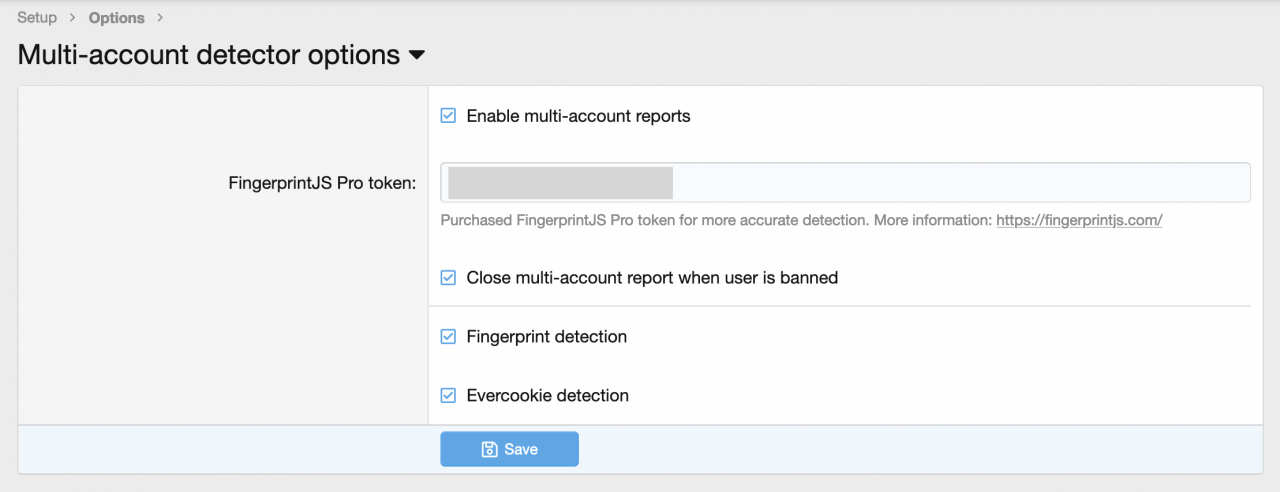Click the chevron separator after Options

[x=160, y=18]
